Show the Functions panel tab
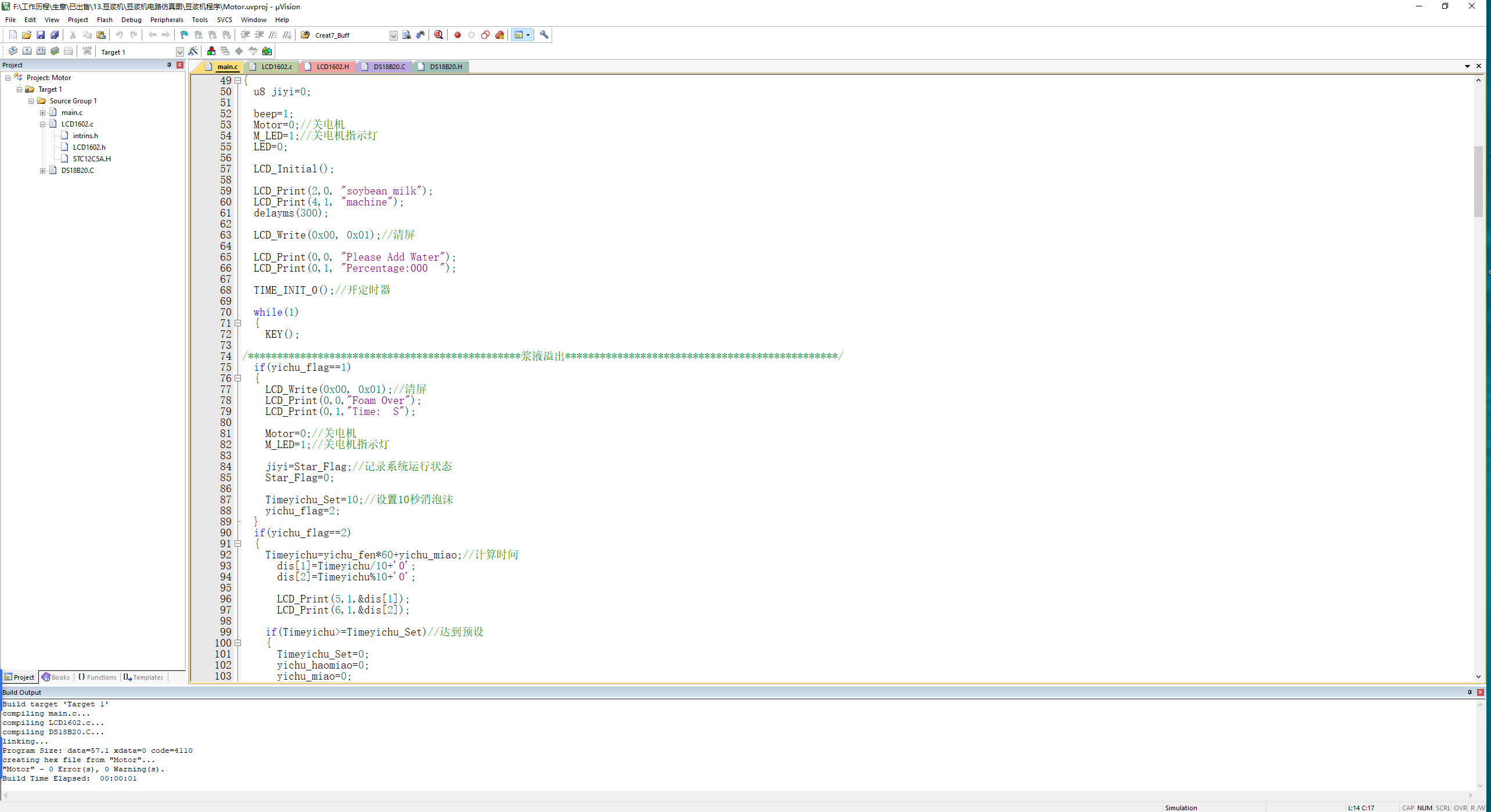Viewport: 1491px width, 812px height. [x=97, y=677]
